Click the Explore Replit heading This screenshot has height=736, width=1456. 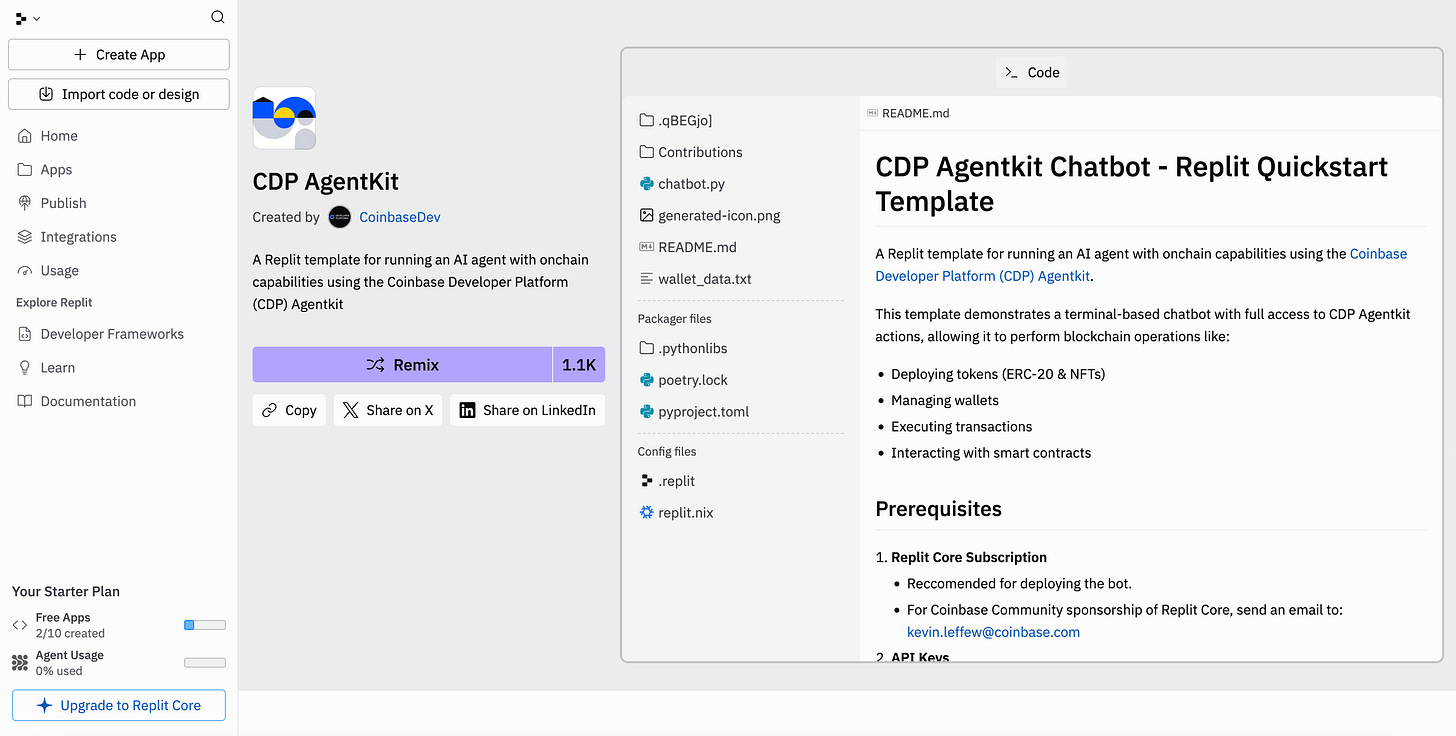click(x=54, y=303)
